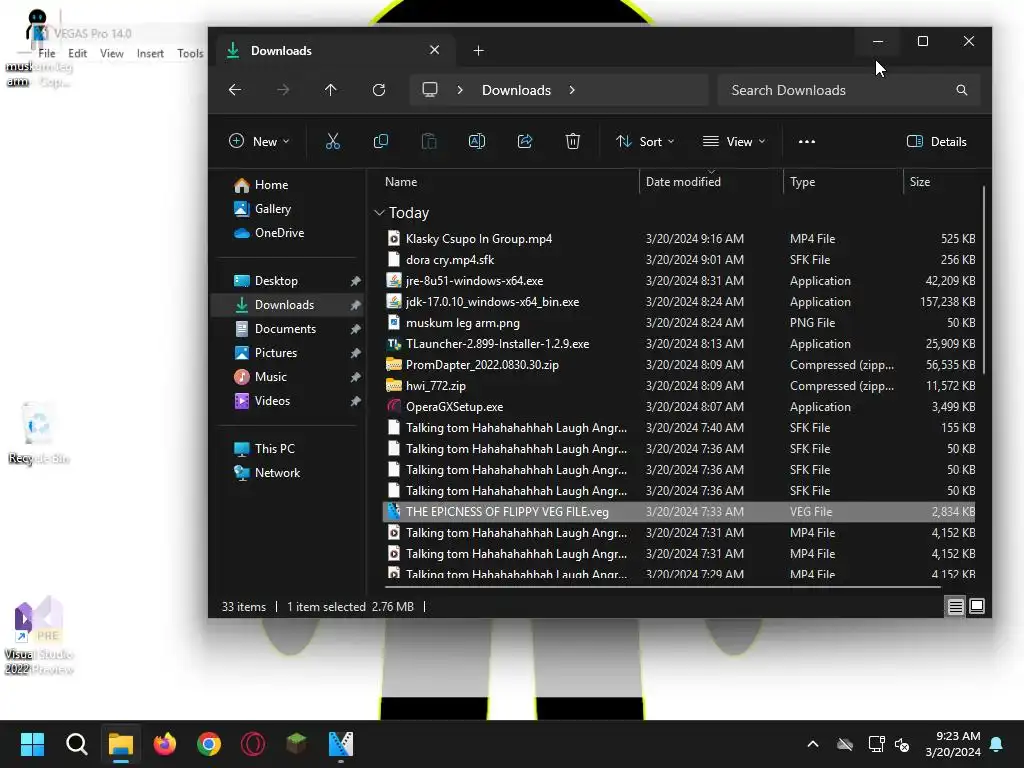Switch to large thumbnails view icon
The image size is (1024, 768).
[977, 606]
